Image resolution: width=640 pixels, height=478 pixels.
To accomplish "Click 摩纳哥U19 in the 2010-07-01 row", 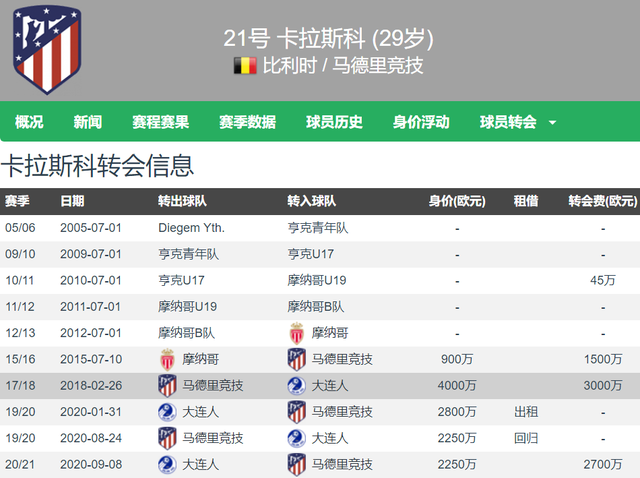I will click(316, 280).
